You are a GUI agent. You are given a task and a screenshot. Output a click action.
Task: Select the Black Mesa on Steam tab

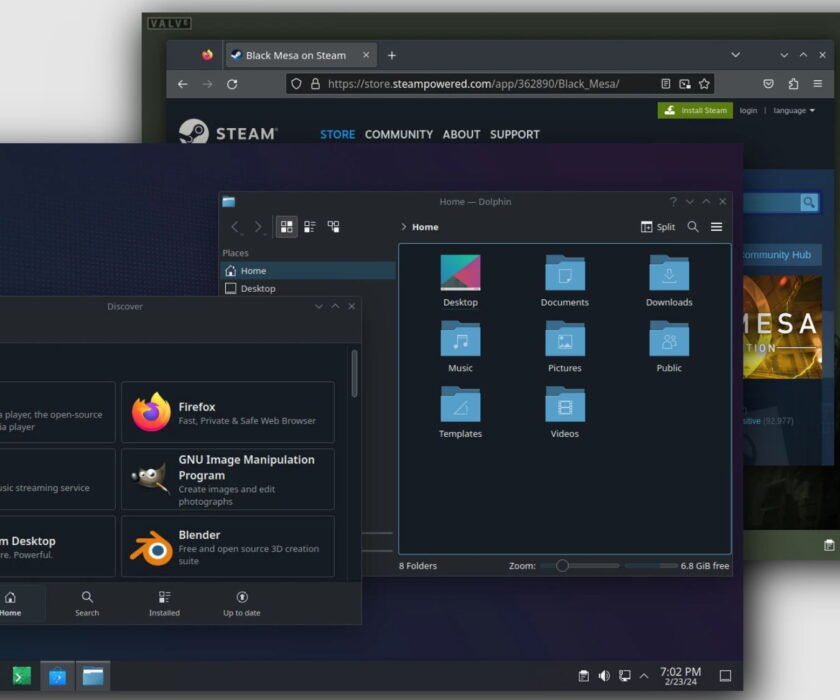coord(301,55)
